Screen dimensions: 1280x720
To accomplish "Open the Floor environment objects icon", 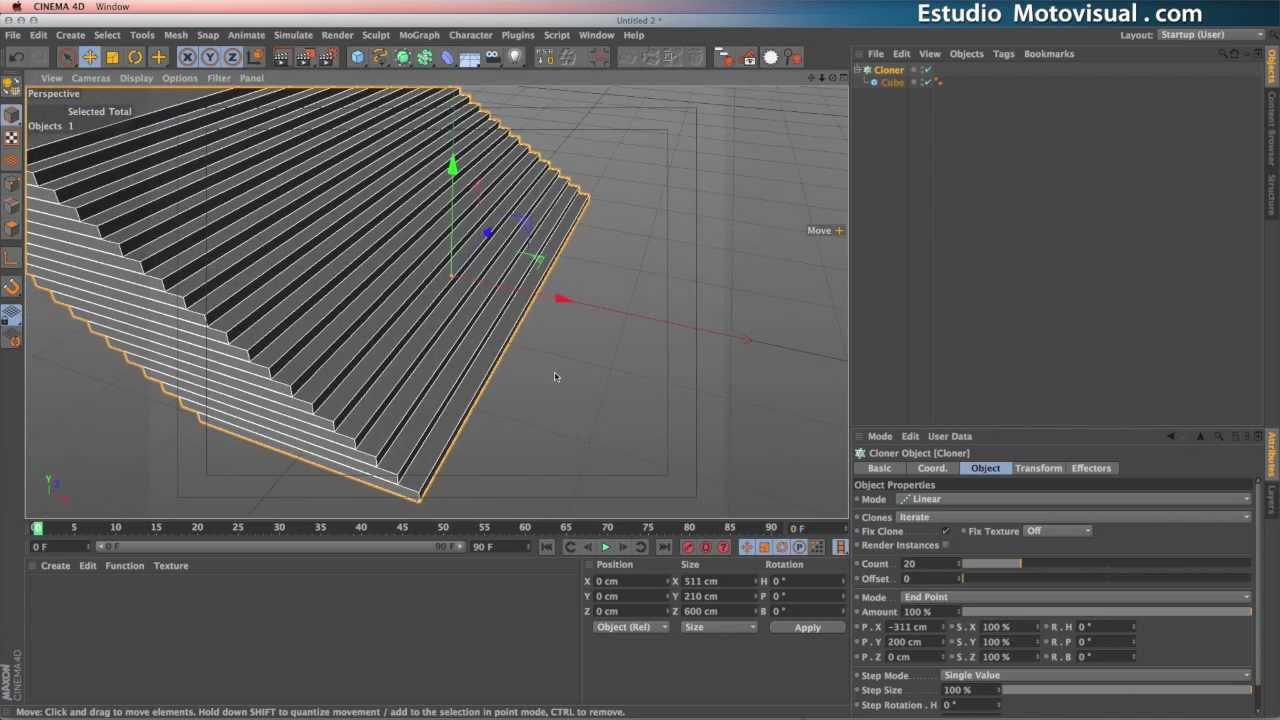I will point(470,57).
